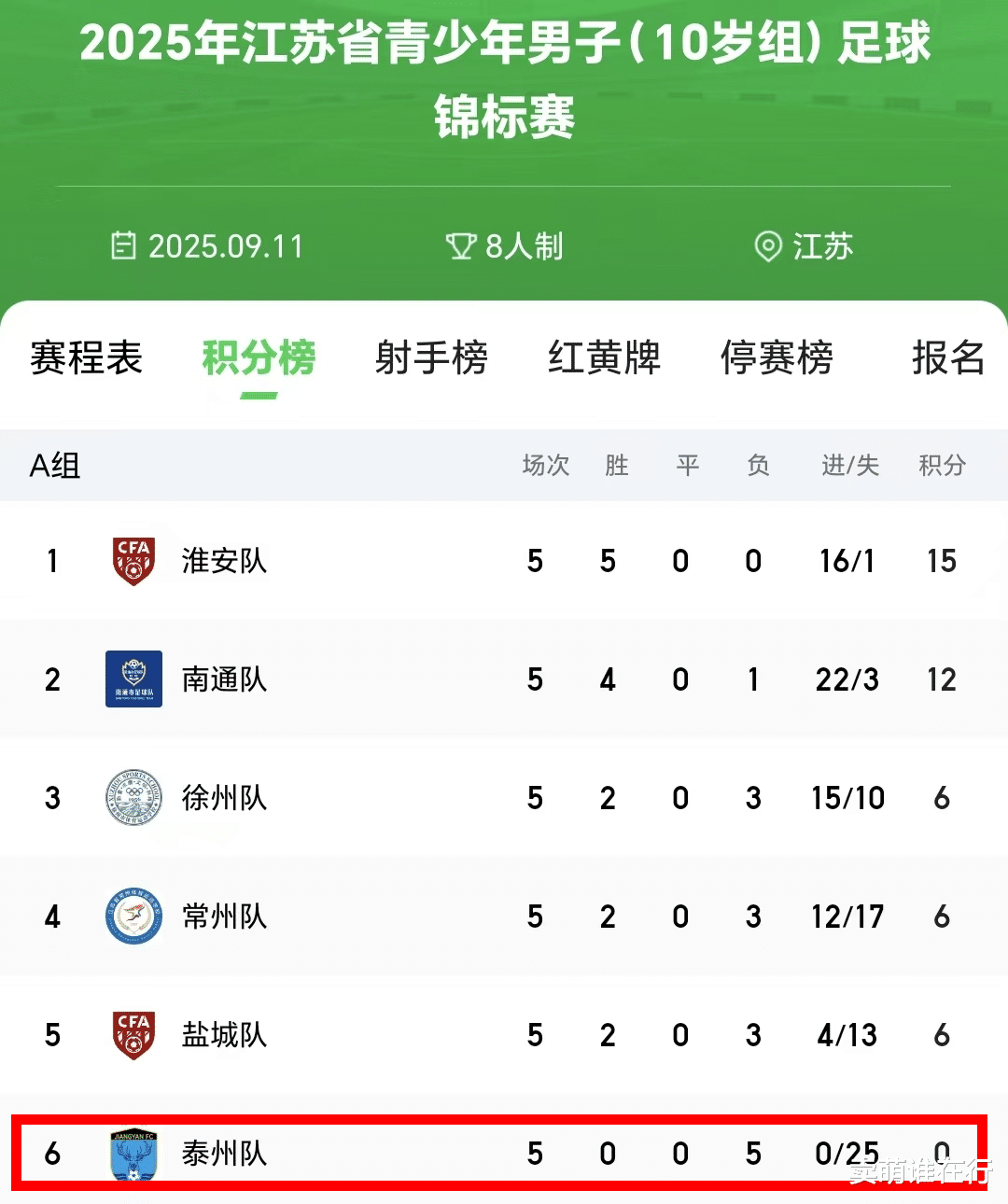
Task: Open the 淮安队 team name link
Action: click(224, 561)
